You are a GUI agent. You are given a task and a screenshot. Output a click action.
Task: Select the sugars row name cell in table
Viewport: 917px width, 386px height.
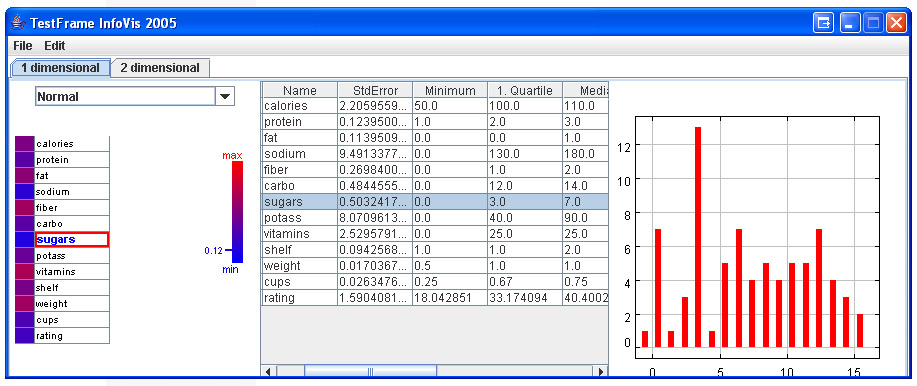pyautogui.click(x=299, y=202)
